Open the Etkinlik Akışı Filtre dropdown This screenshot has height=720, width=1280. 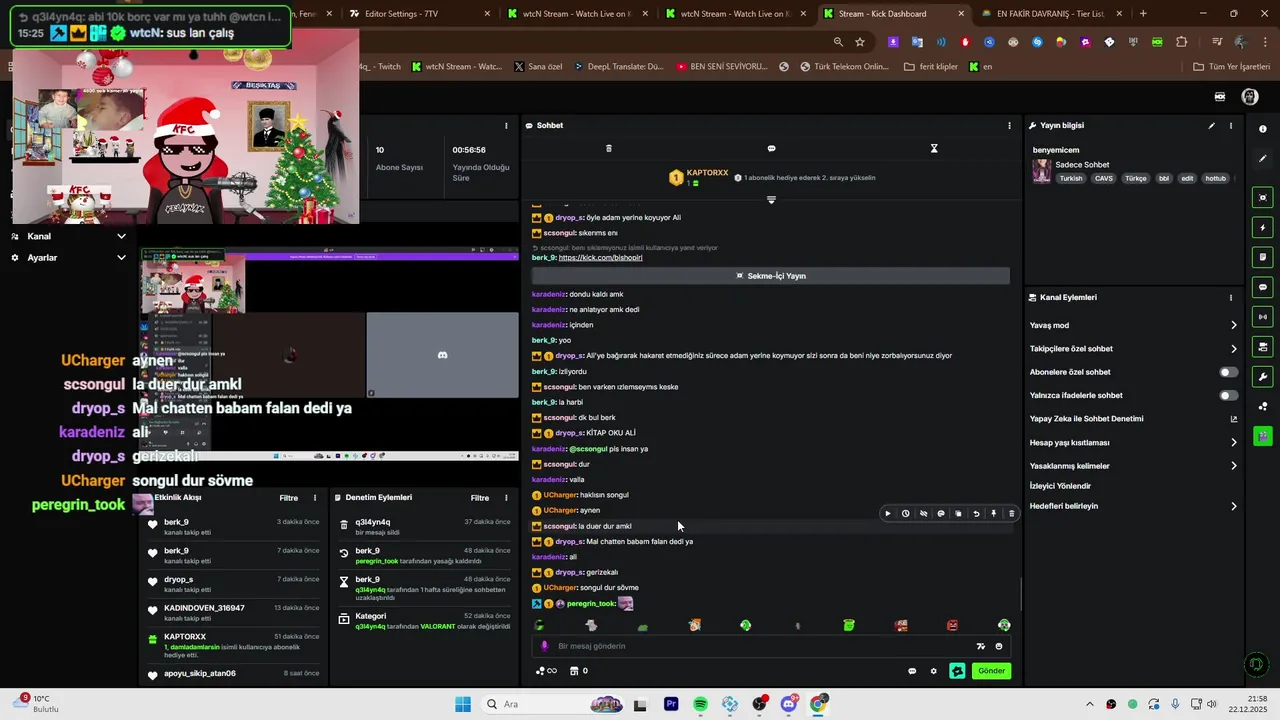289,498
